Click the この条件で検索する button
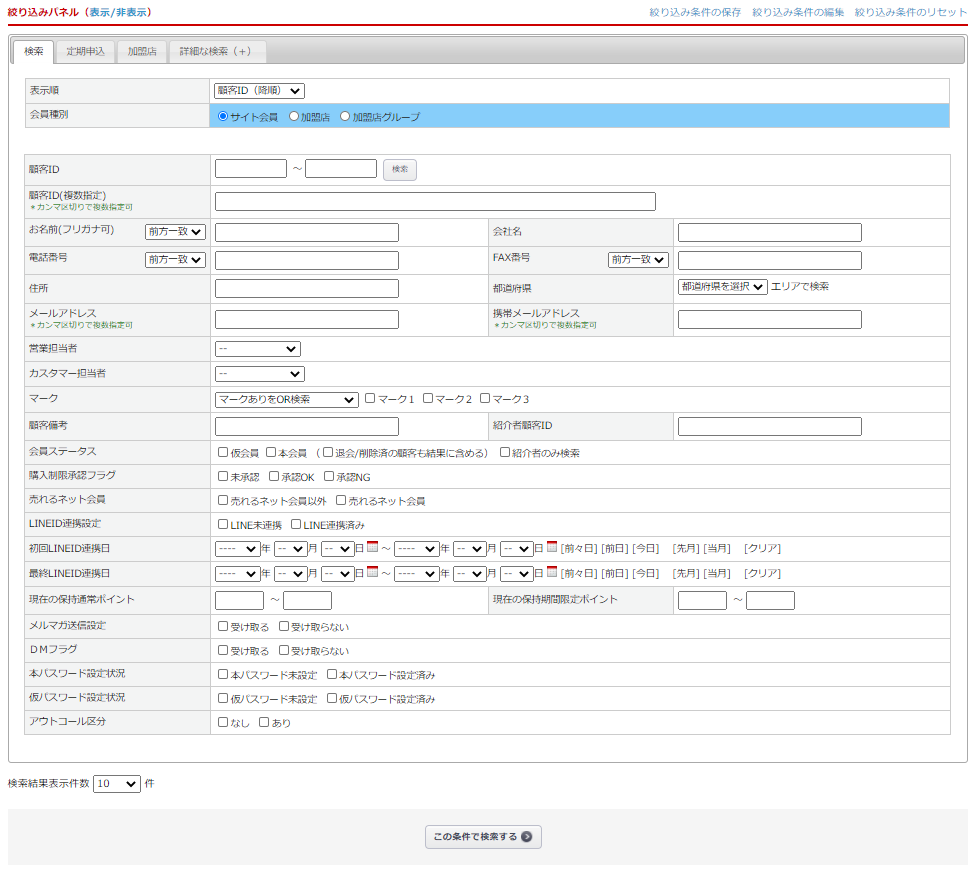Screen dimensions: 977x872 coord(483,837)
